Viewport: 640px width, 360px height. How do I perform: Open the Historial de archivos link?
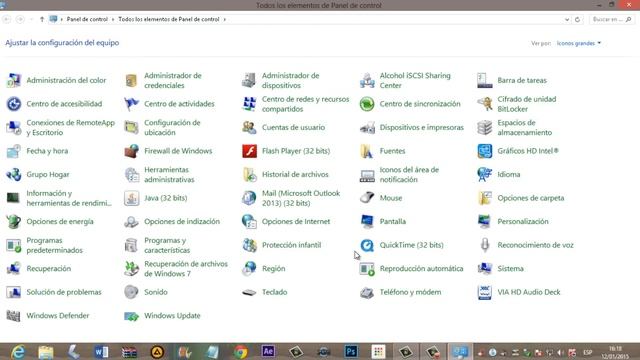(295, 174)
